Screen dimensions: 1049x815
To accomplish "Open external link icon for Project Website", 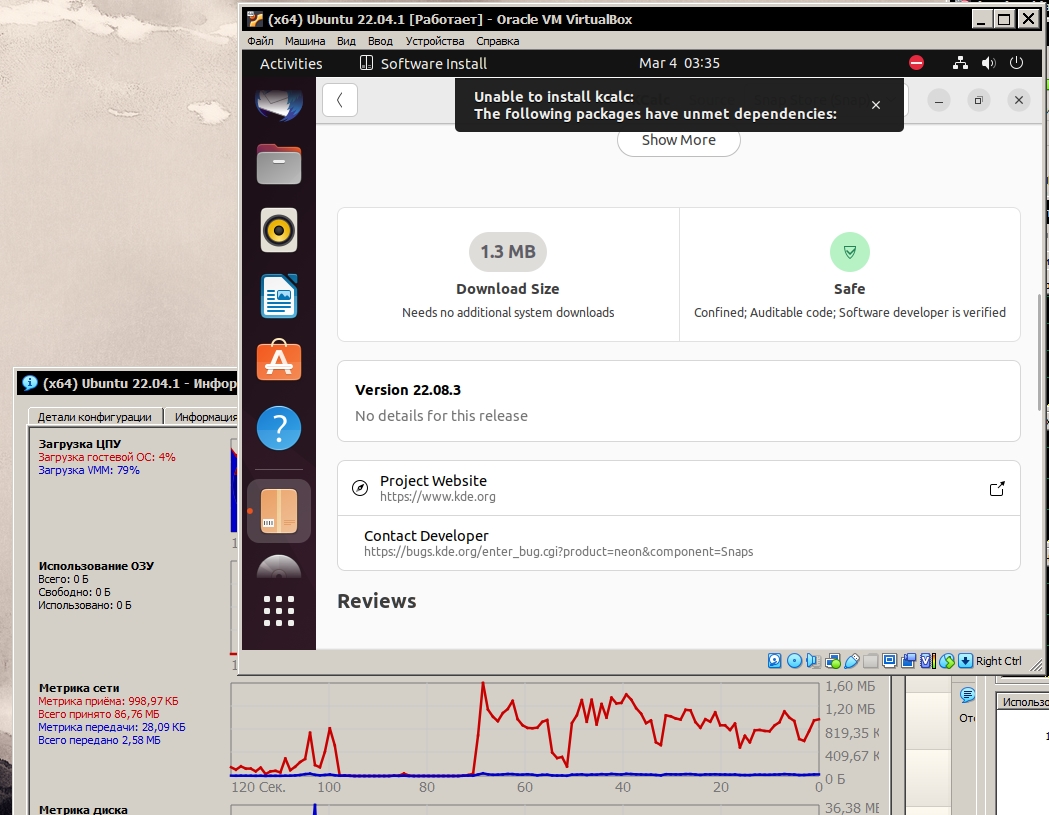I will (997, 488).
